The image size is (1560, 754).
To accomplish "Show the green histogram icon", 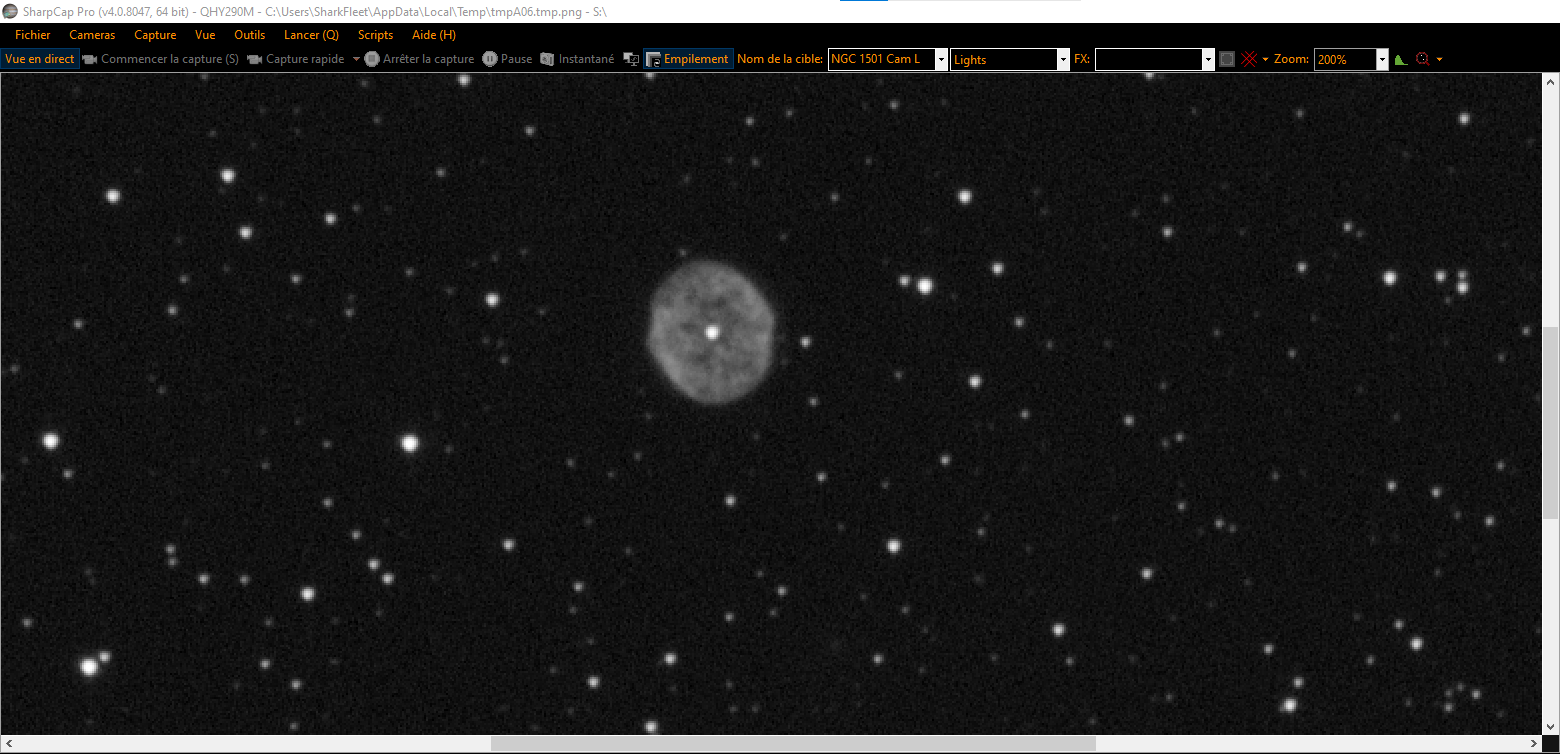I will pos(1401,59).
